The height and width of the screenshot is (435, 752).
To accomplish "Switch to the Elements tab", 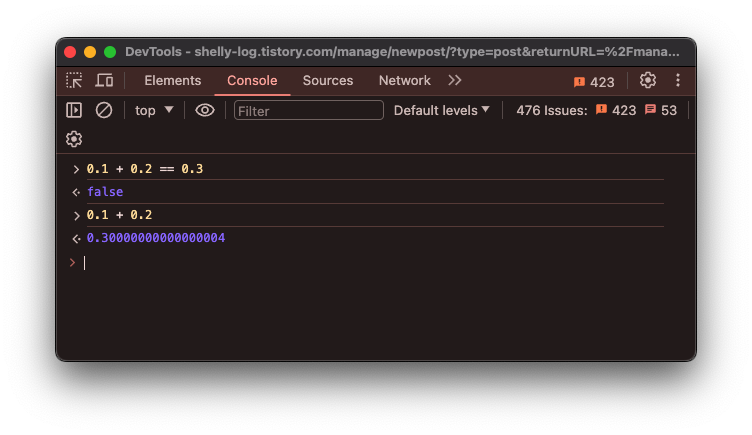I will click(173, 81).
